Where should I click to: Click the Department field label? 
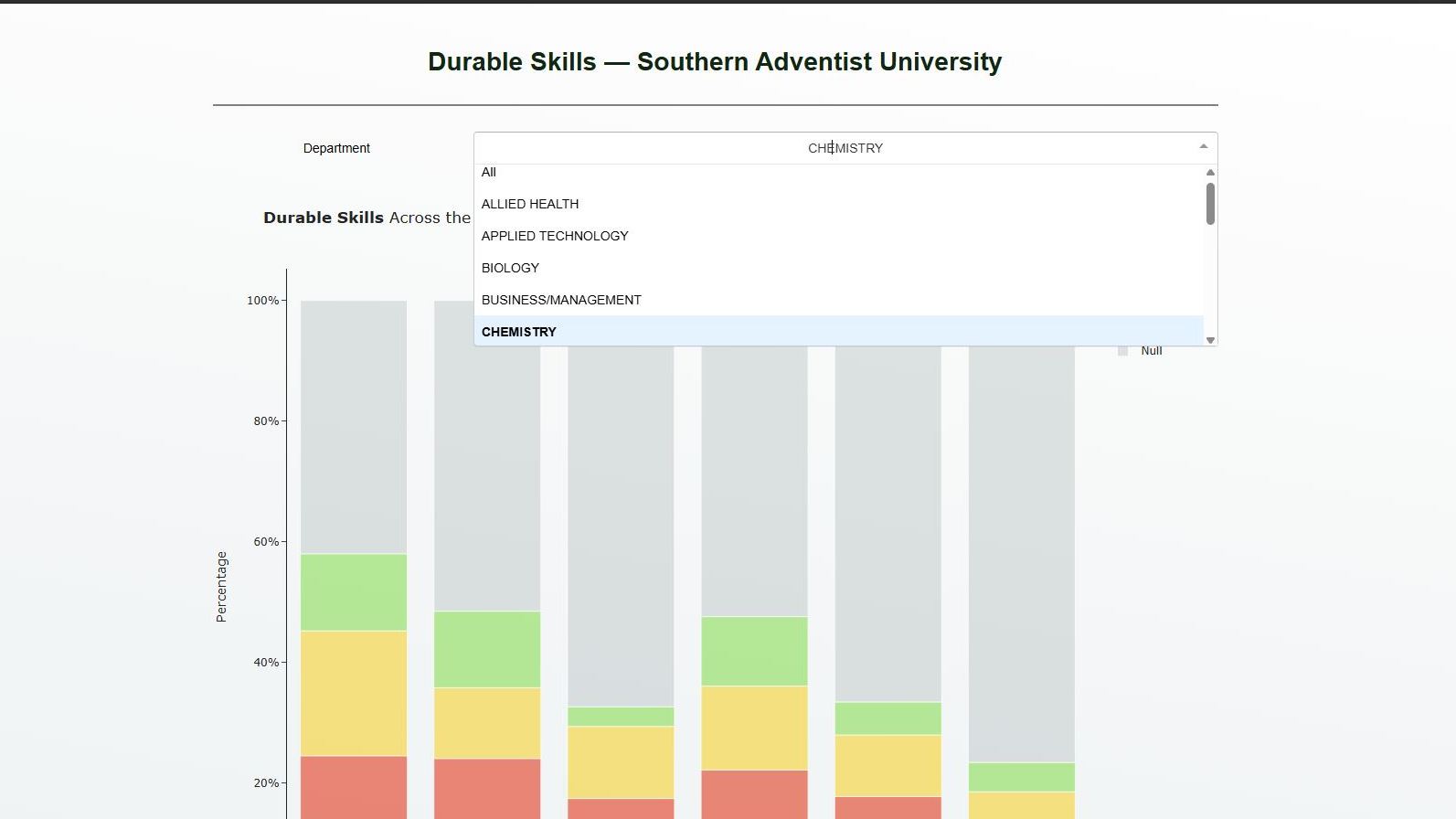(336, 148)
